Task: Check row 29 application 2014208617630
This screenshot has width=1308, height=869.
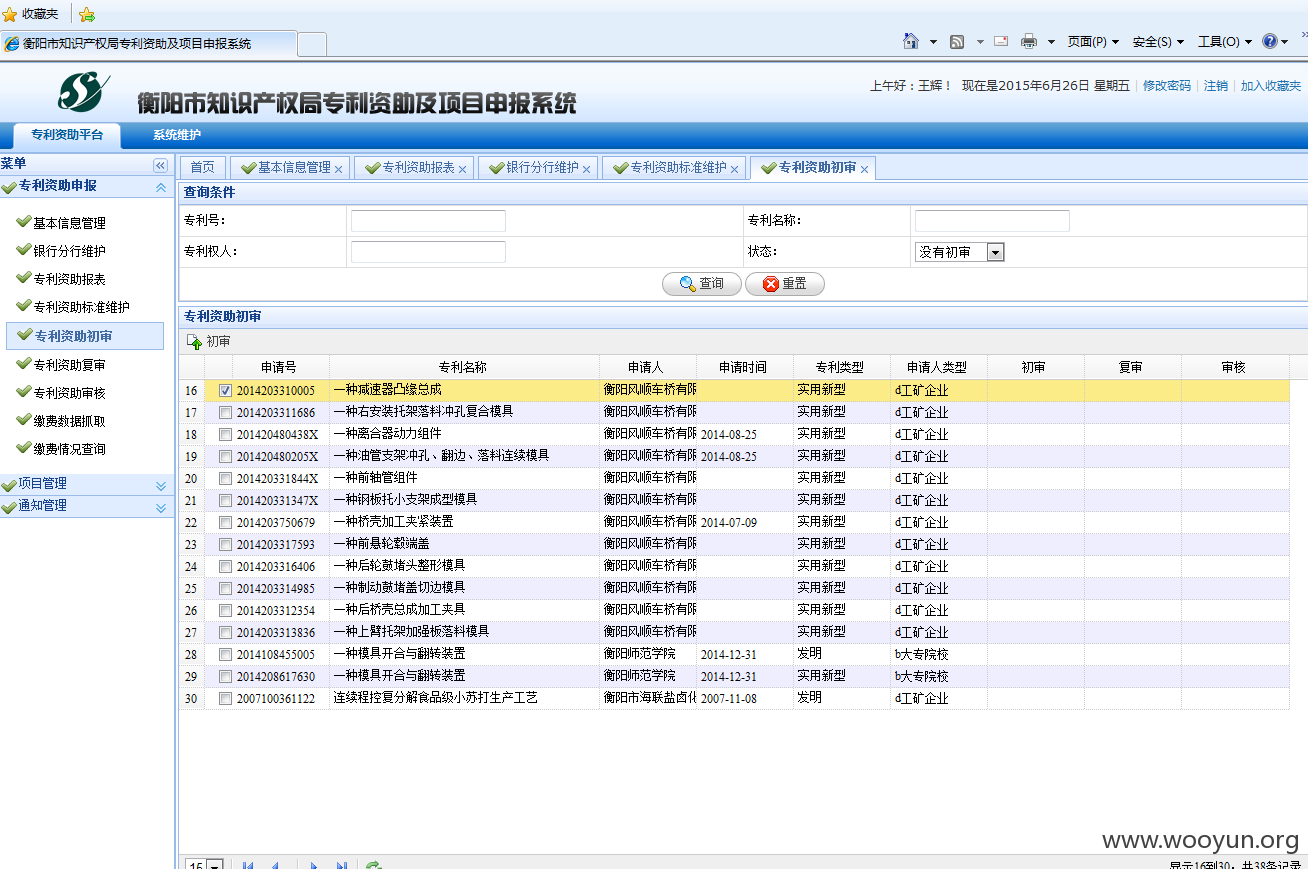Action: tap(225, 676)
